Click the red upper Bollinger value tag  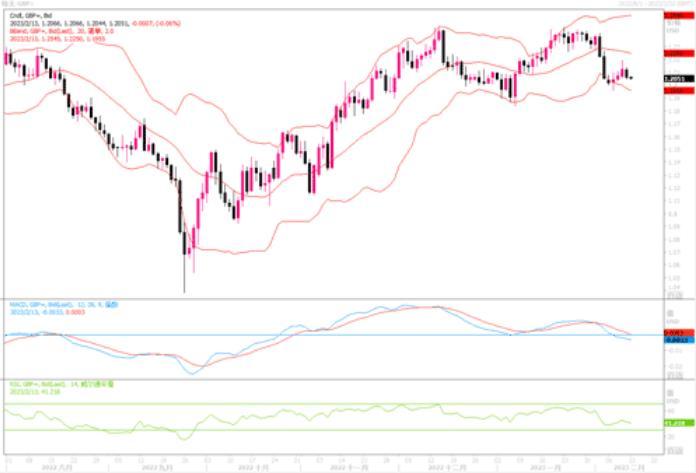(674, 17)
